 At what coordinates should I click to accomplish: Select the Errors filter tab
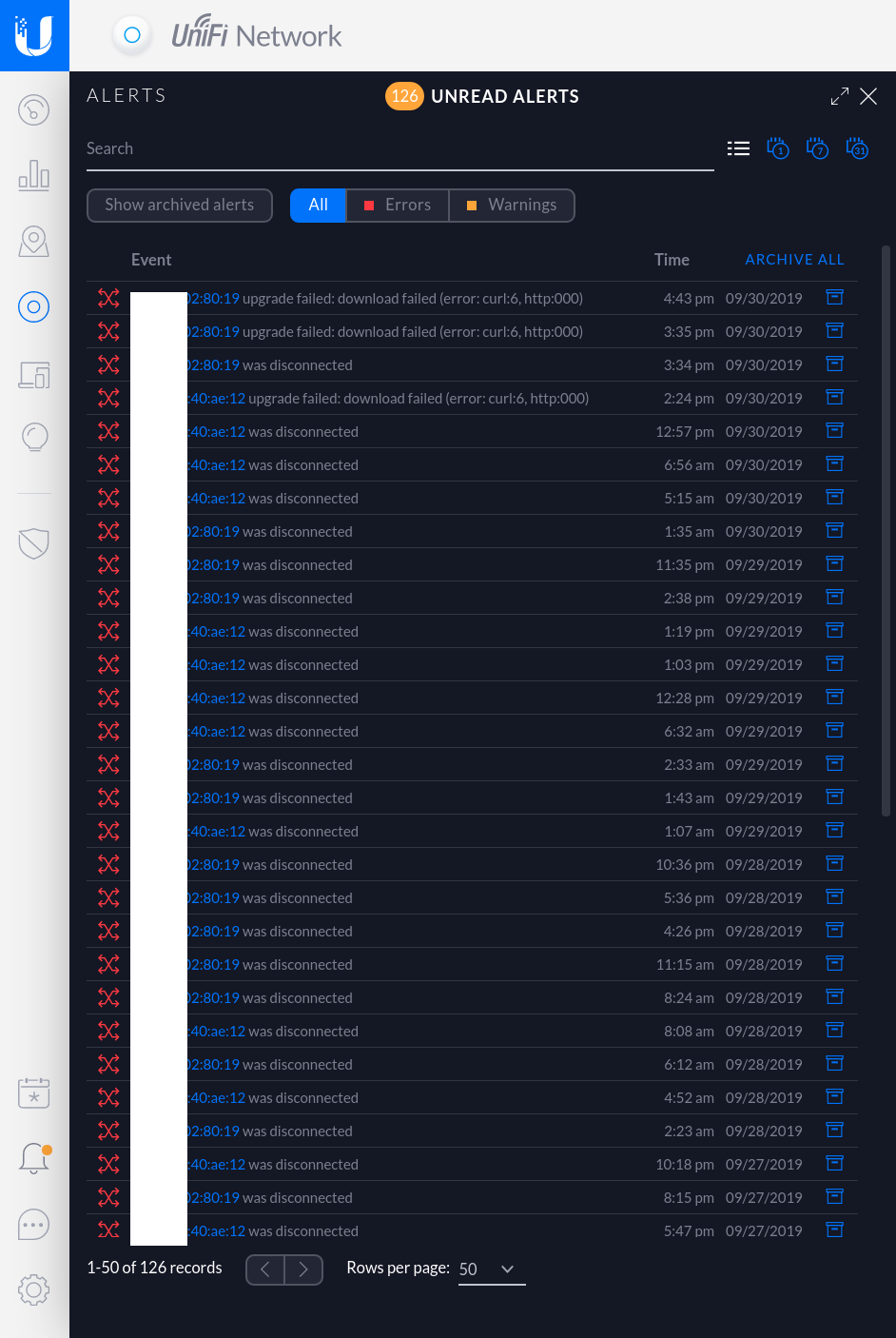[398, 206]
